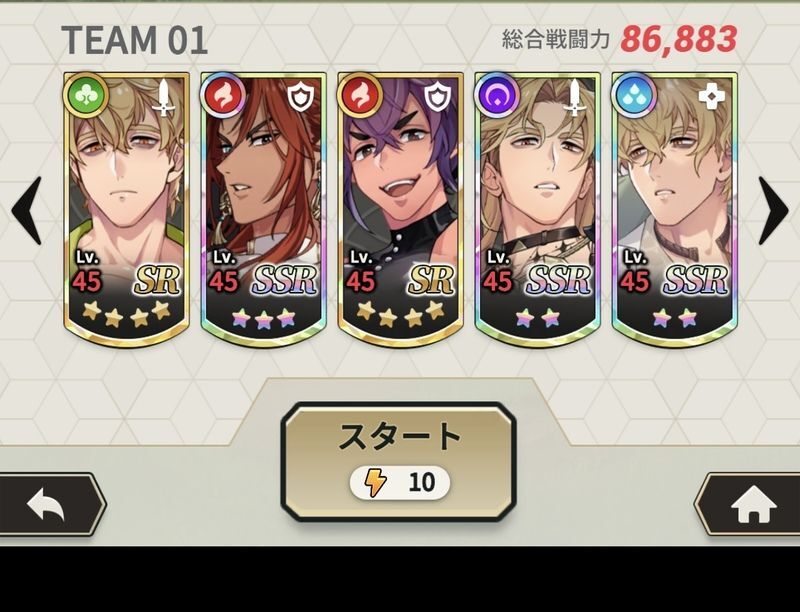Select the purple-haired SR character card

[401, 210]
